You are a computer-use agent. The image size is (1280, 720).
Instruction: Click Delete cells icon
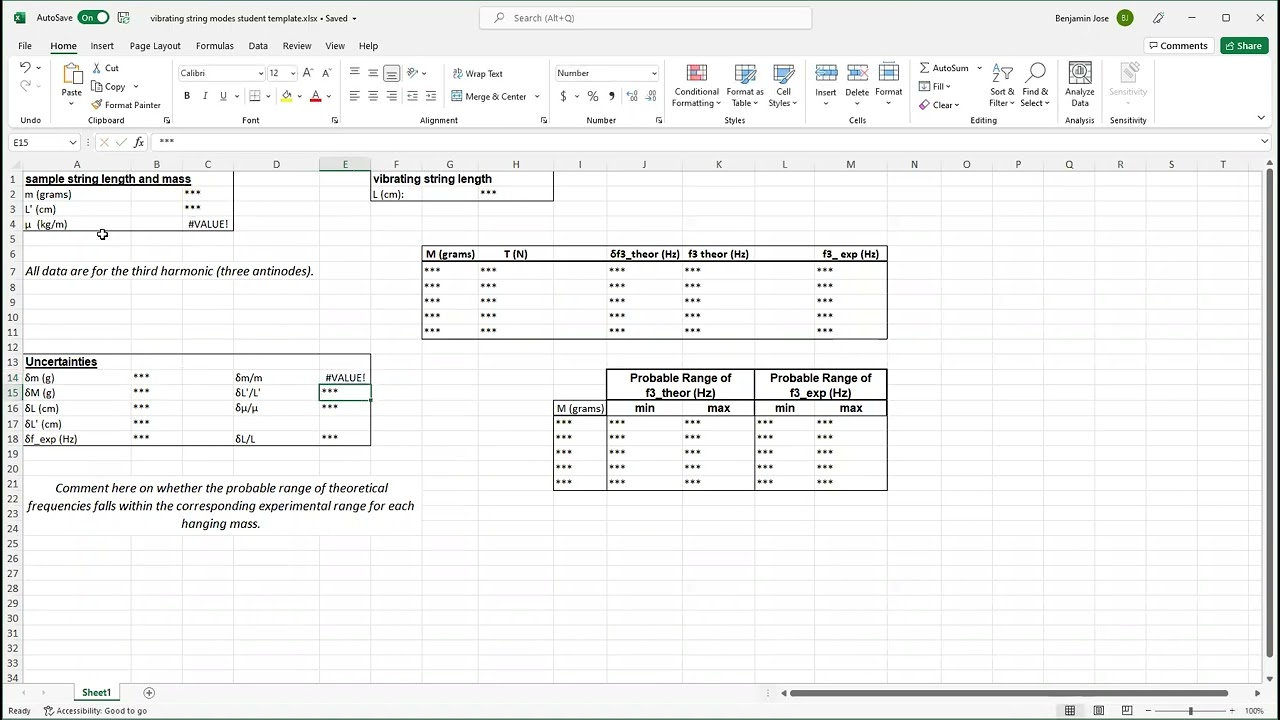857,73
